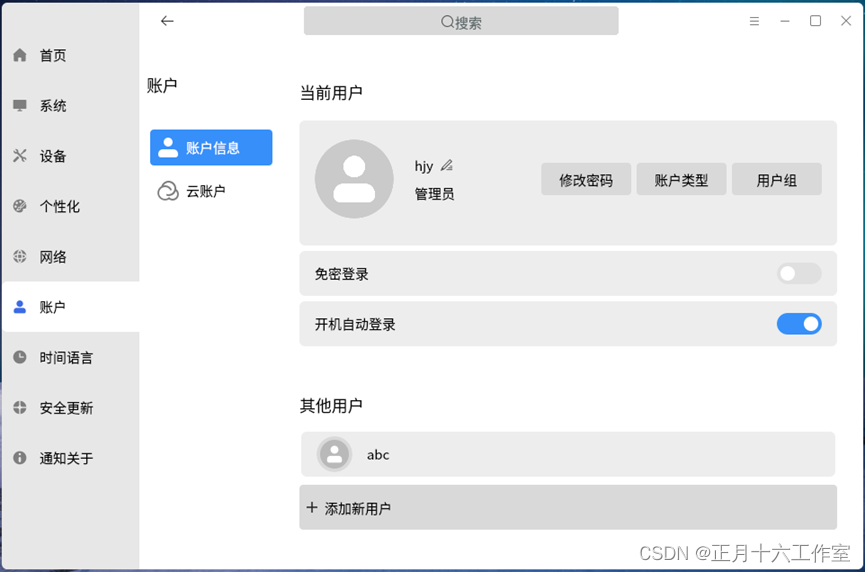Select the user name abc

[x=378, y=455]
